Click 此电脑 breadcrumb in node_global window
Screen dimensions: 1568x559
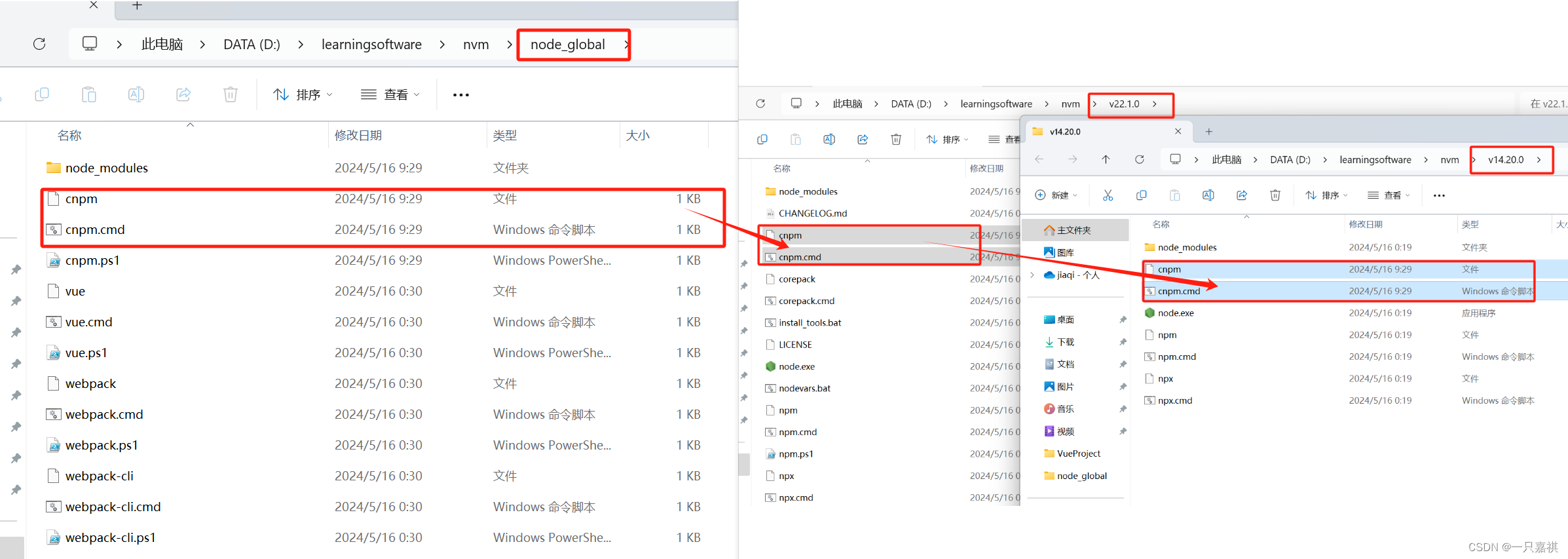(162, 45)
